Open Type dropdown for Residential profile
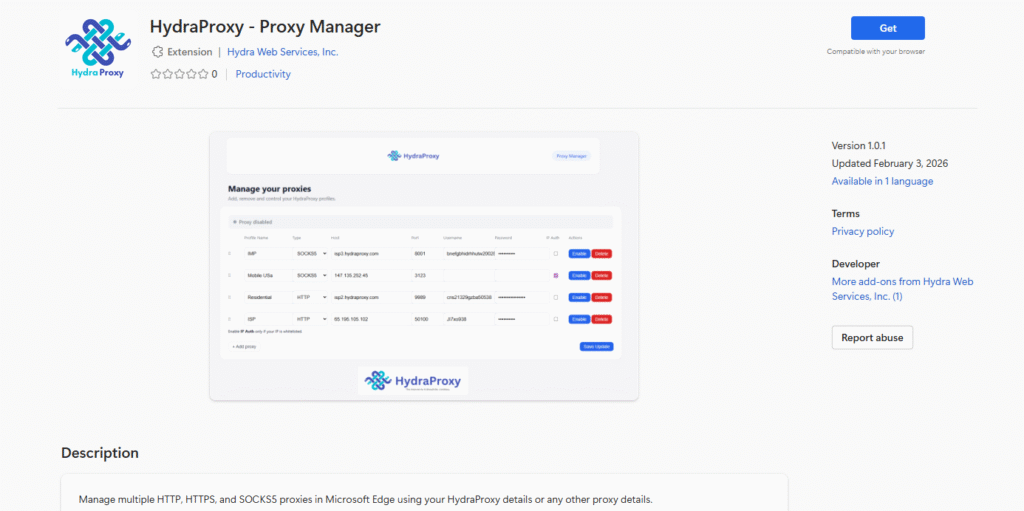The width and height of the screenshot is (1024, 511). (310, 297)
